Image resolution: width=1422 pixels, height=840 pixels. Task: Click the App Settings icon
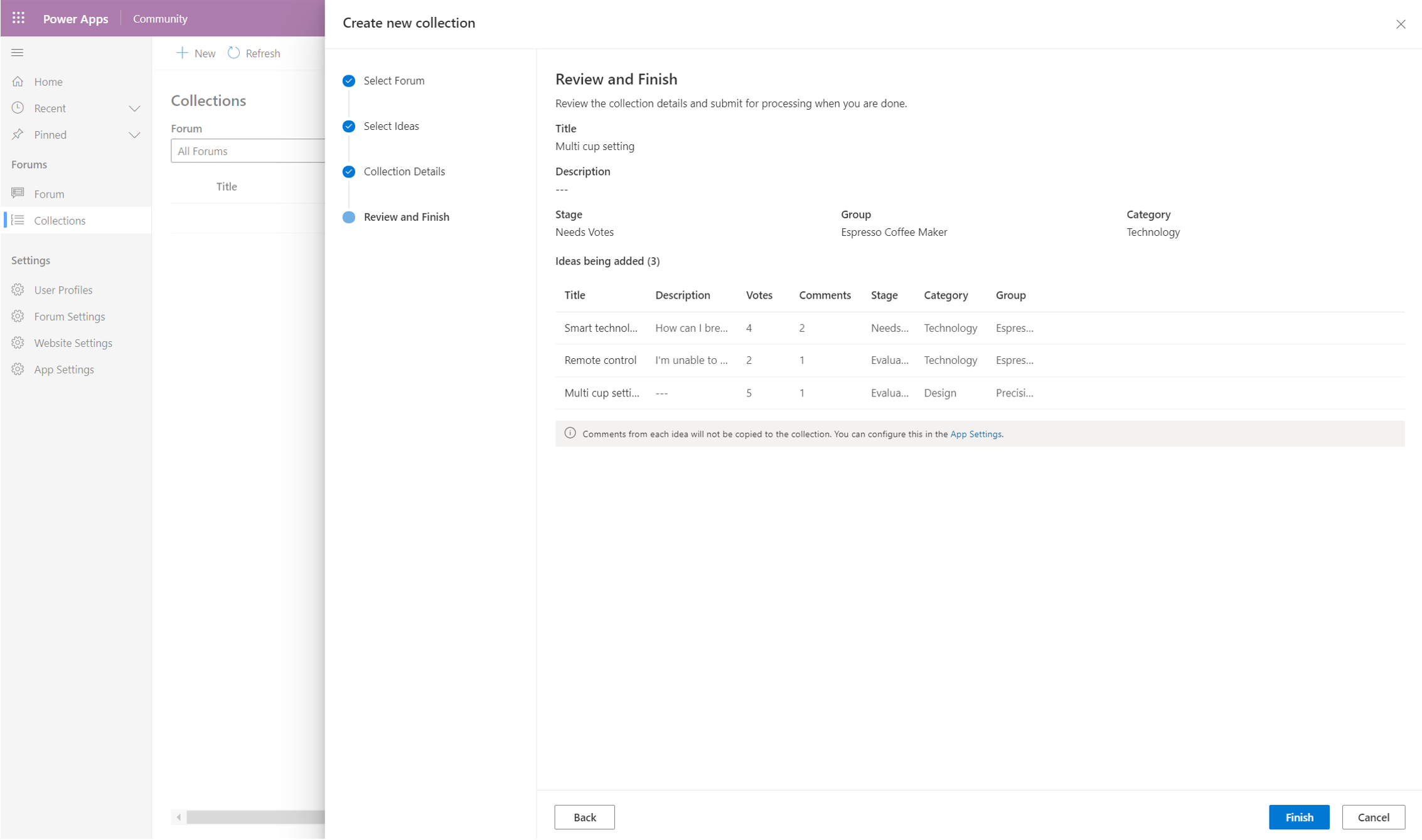pyautogui.click(x=18, y=369)
